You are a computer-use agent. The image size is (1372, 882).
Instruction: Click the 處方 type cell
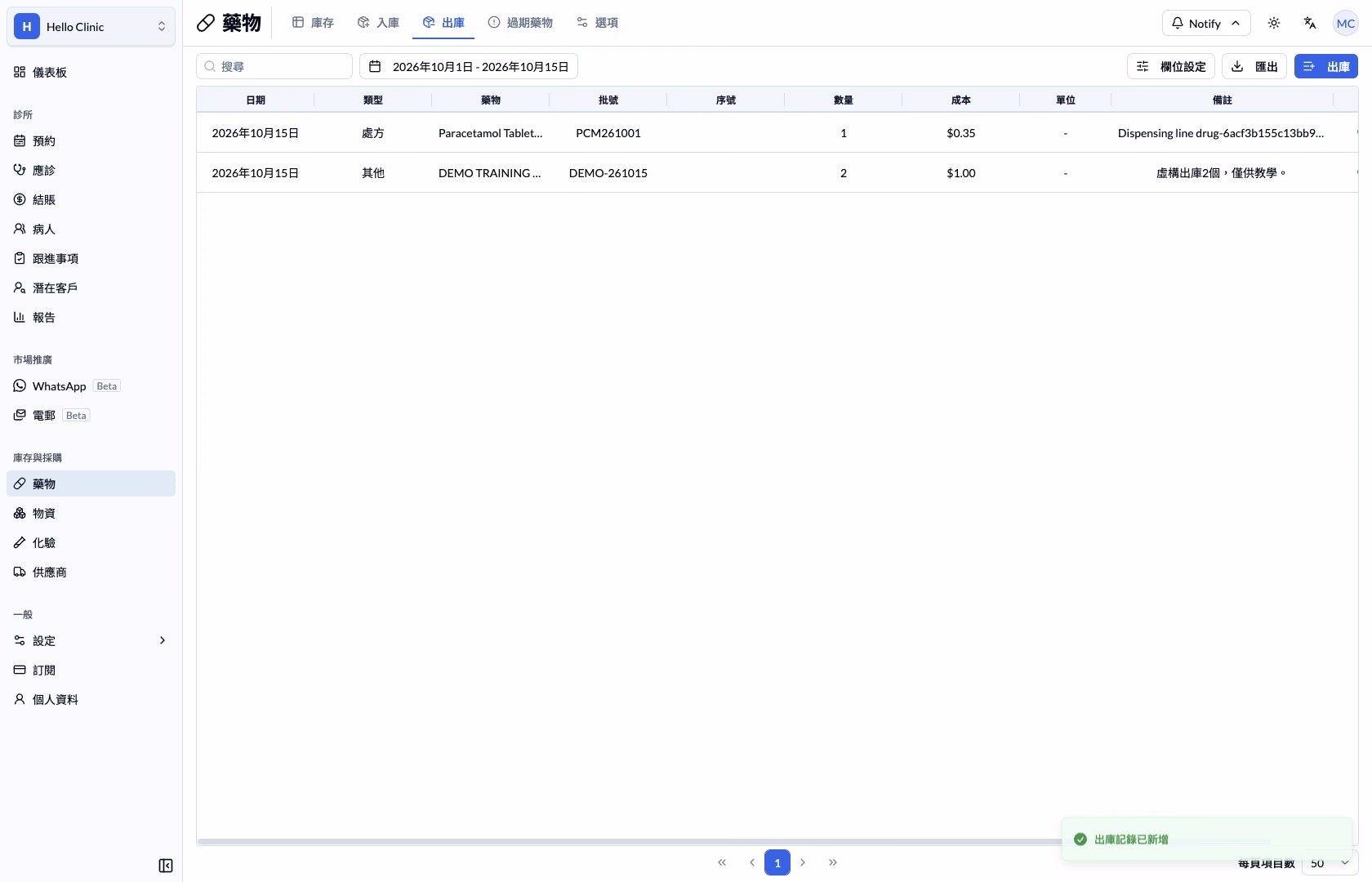pyautogui.click(x=373, y=133)
